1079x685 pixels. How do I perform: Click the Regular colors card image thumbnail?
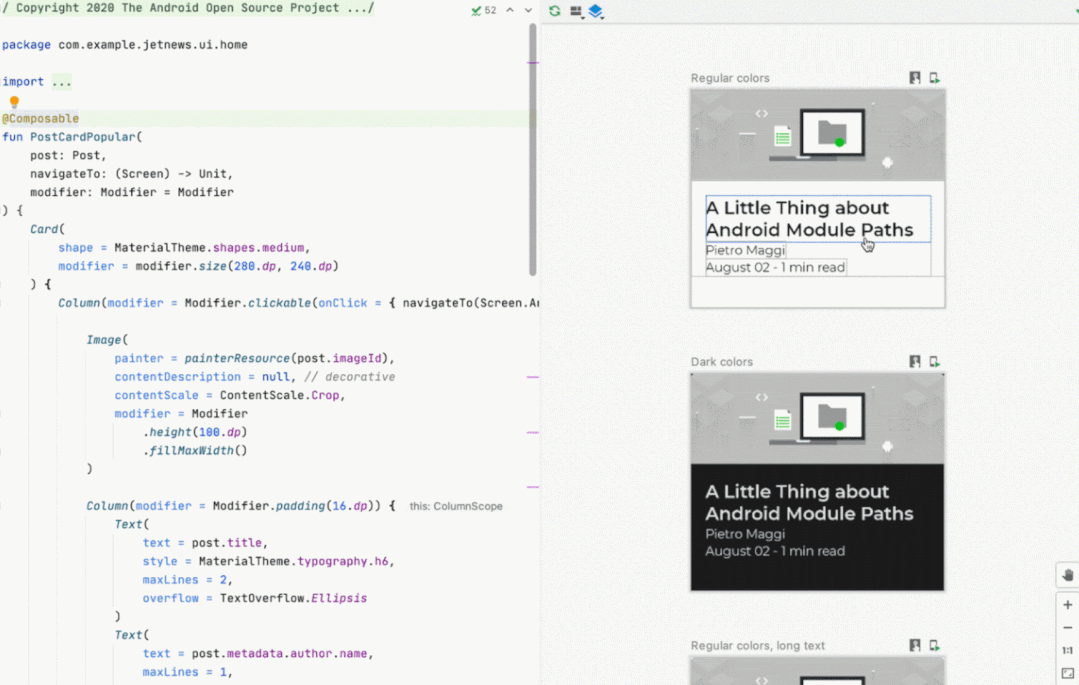(x=818, y=136)
